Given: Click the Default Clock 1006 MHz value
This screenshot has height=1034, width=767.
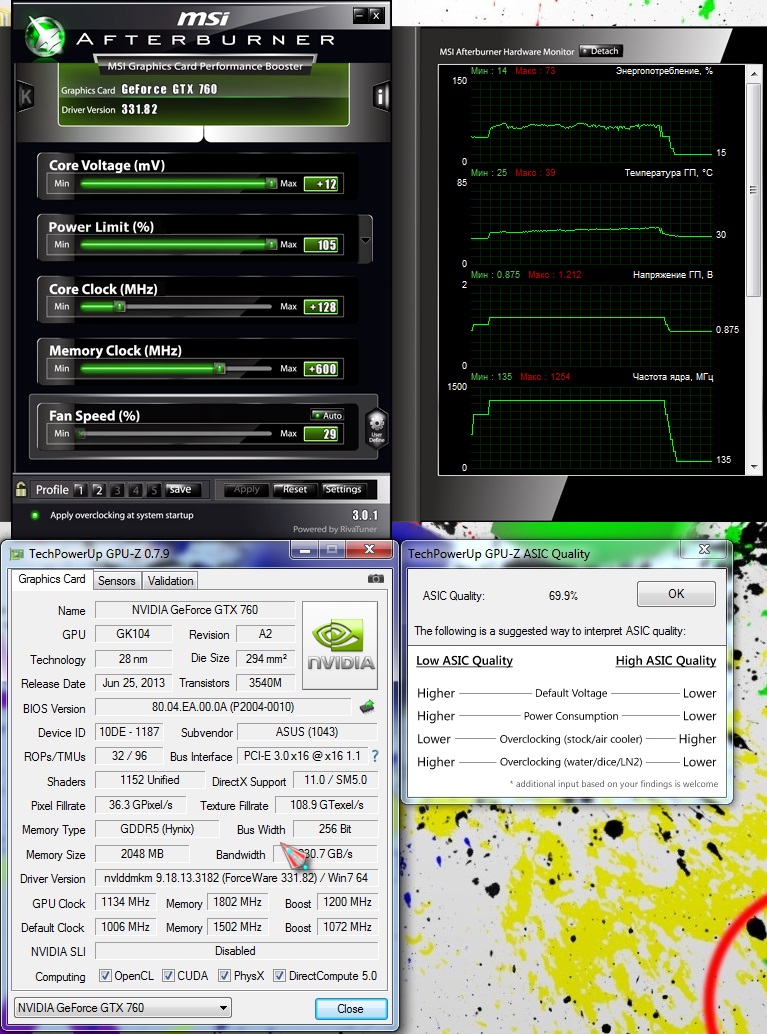Looking at the screenshot, I should click(x=125, y=927).
